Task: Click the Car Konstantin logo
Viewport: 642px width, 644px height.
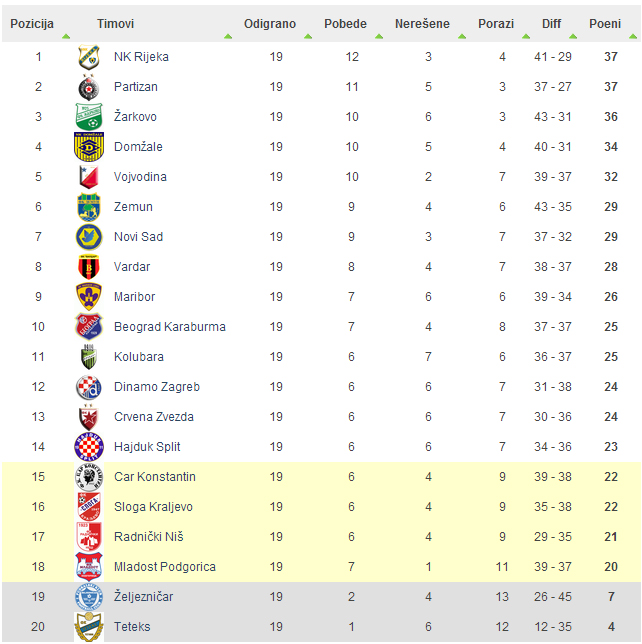Action: tap(89, 477)
